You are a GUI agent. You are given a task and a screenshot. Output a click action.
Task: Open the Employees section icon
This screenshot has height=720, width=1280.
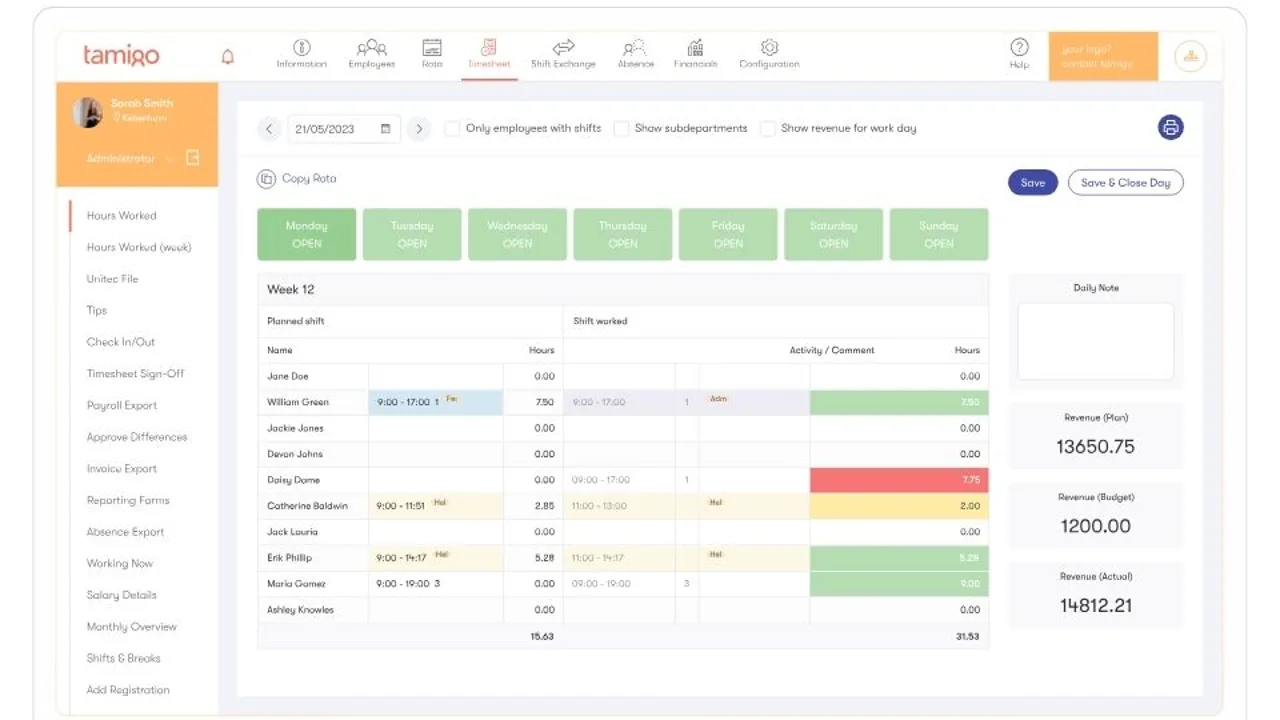tap(371, 47)
